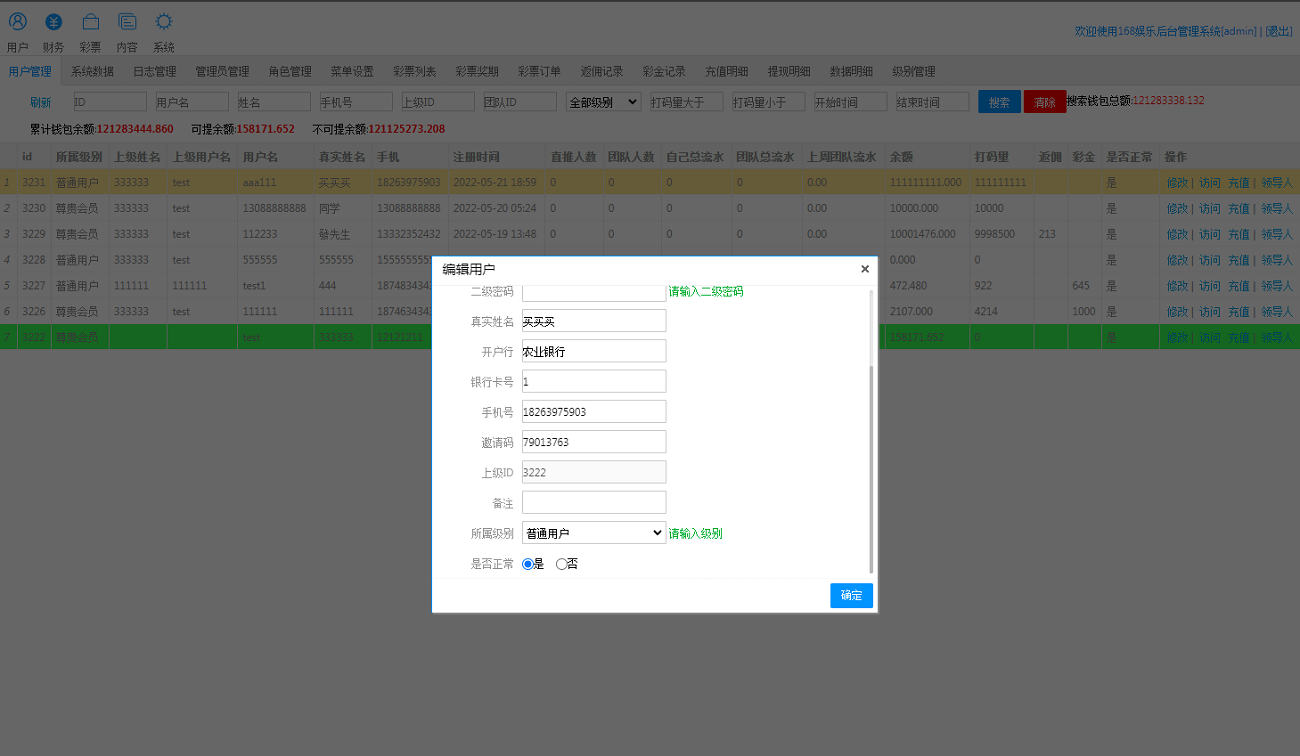Image resolution: width=1300 pixels, height=756 pixels.
Task: Click the red 清除 clear button
Action: 1044,102
